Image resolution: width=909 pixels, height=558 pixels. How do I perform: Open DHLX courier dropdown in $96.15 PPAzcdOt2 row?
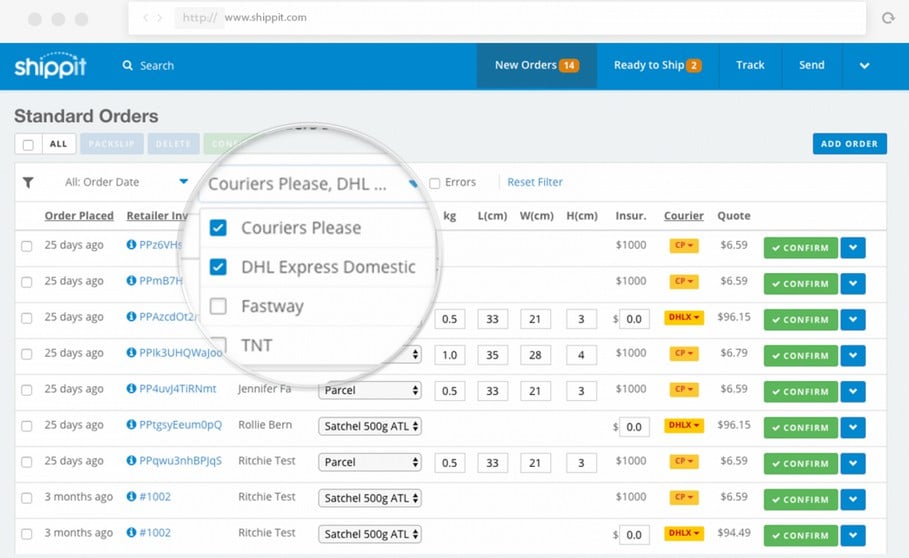tap(683, 318)
